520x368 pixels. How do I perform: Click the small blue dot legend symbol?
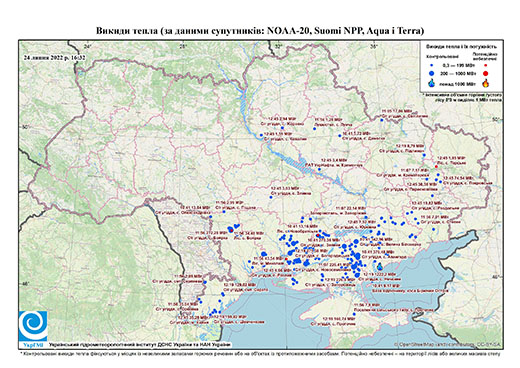click(432, 65)
